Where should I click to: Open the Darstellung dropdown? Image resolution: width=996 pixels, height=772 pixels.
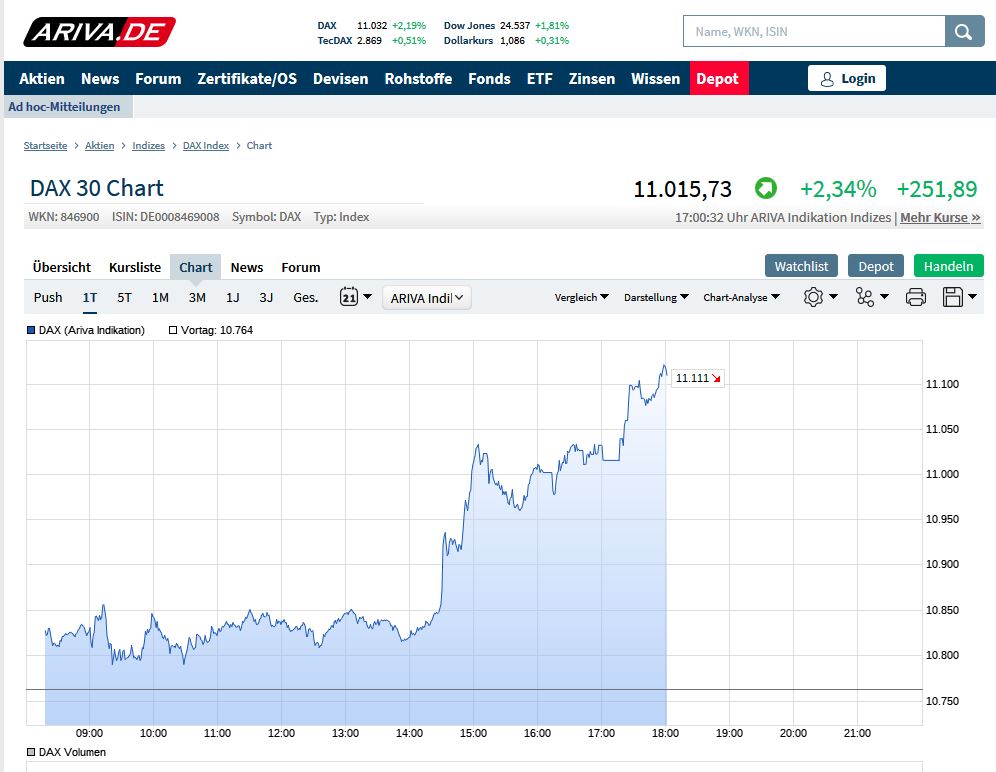pos(655,297)
